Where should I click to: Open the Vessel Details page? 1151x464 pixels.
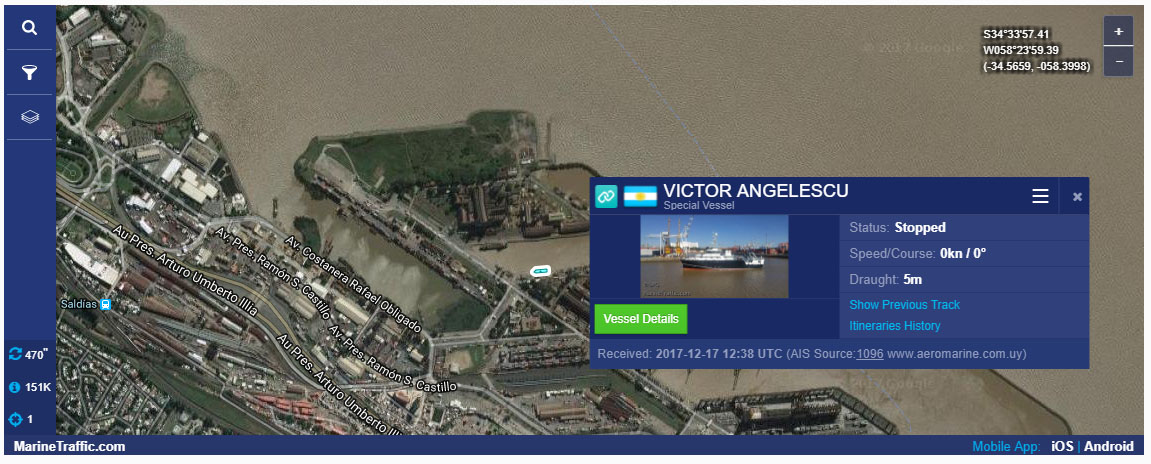tap(641, 319)
